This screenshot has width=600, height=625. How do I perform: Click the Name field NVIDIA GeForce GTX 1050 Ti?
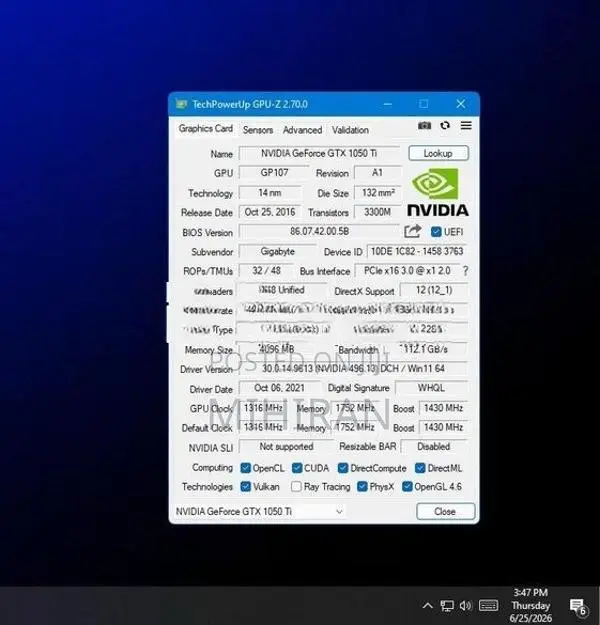[x=319, y=153]
